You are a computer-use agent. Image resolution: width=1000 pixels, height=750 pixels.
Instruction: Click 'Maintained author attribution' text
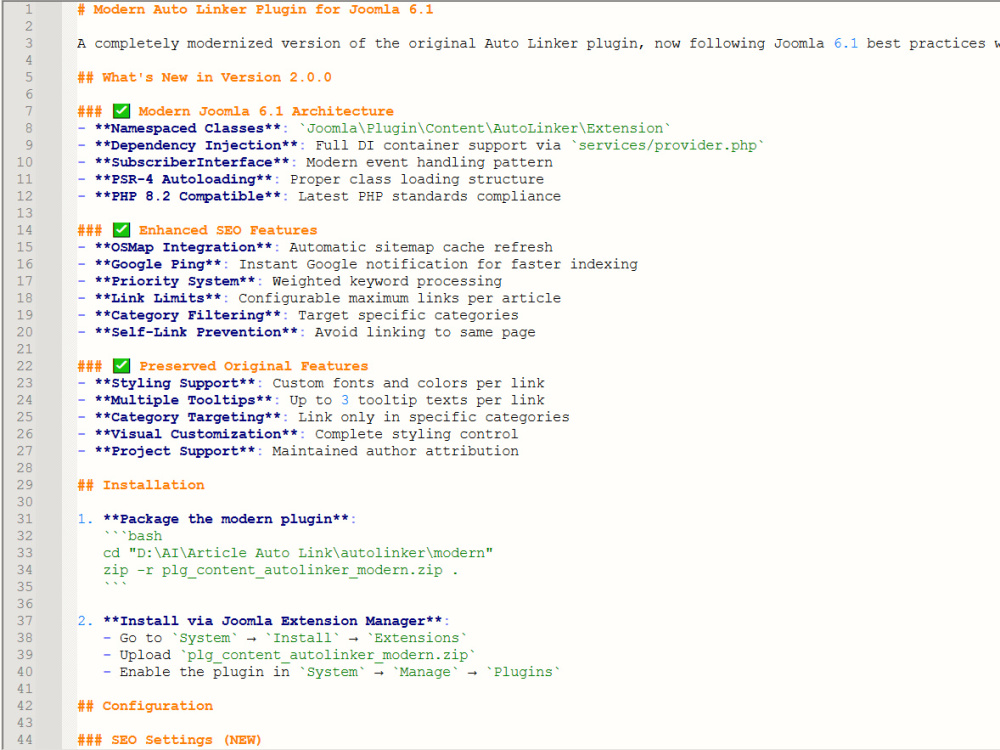(395, 452)
